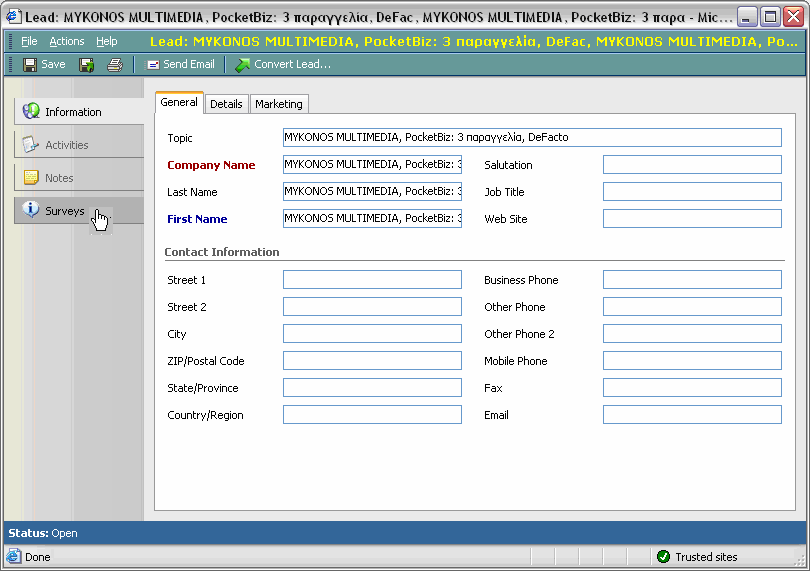The width and height of the screenshot is (810, 571).
Task: Click the Web Site input field
Action: 692,218
